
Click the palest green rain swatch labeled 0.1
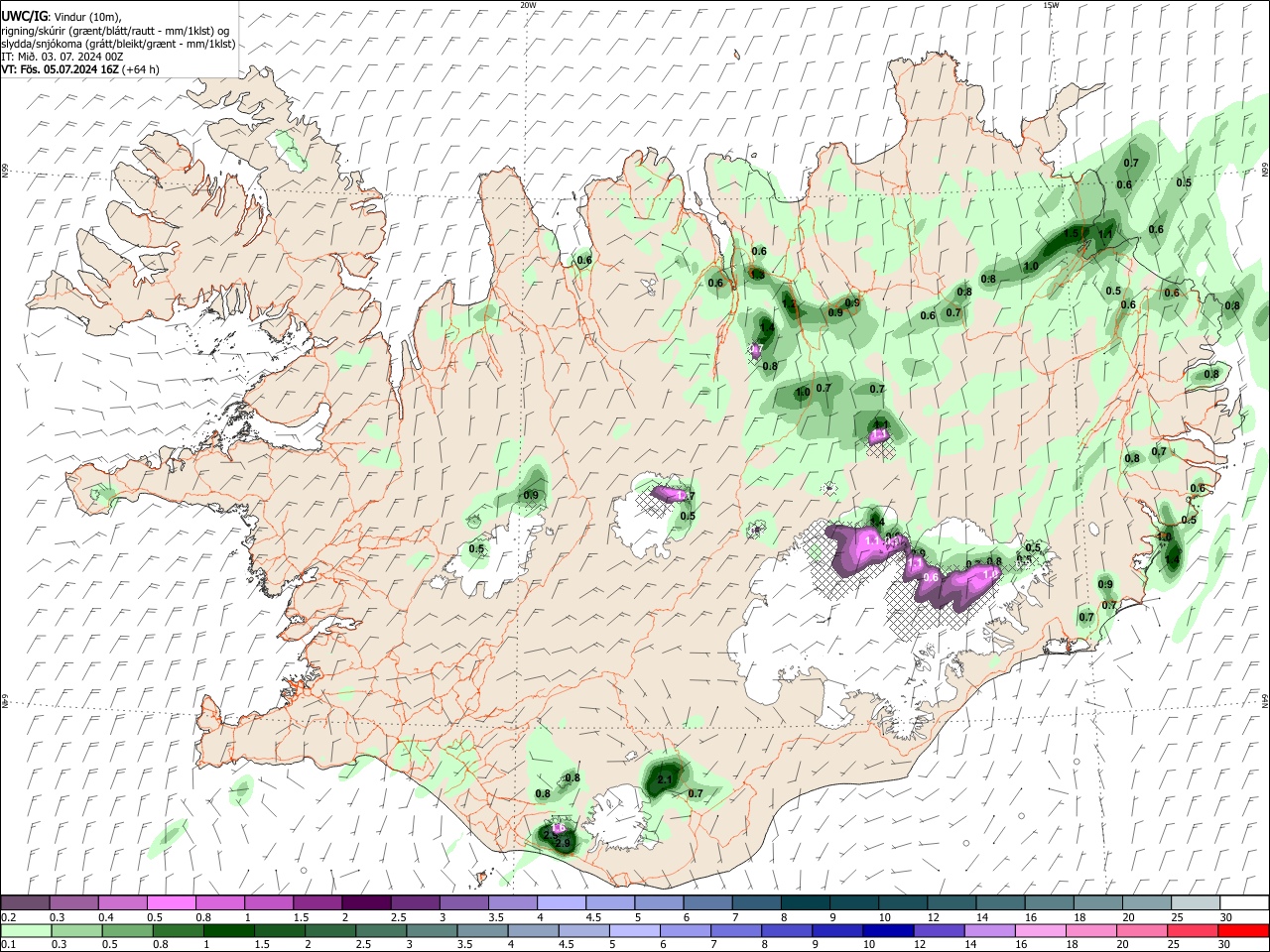(28, 930)
